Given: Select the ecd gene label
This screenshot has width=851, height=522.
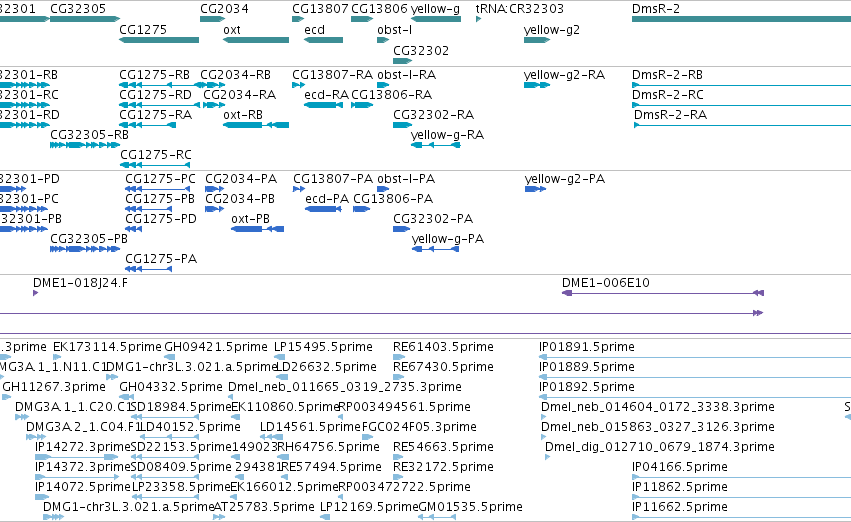Looking at the screenshot, I should tap(314, 30).
